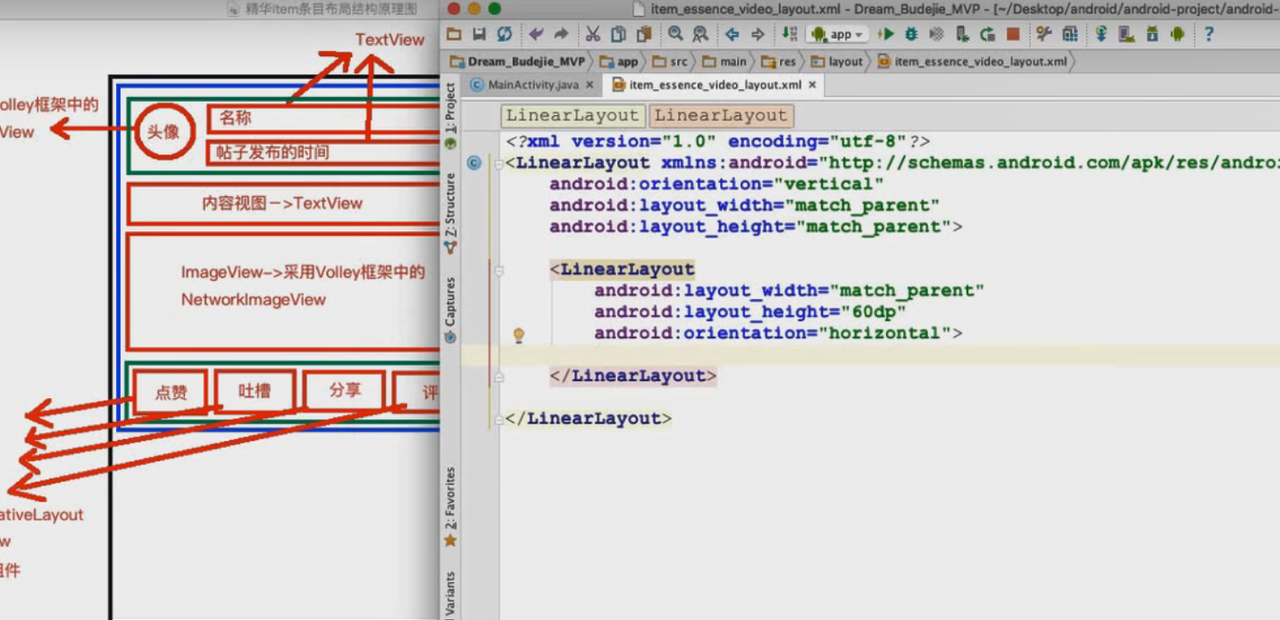Start debugging with the Debug bug icon

pos(911,34)
